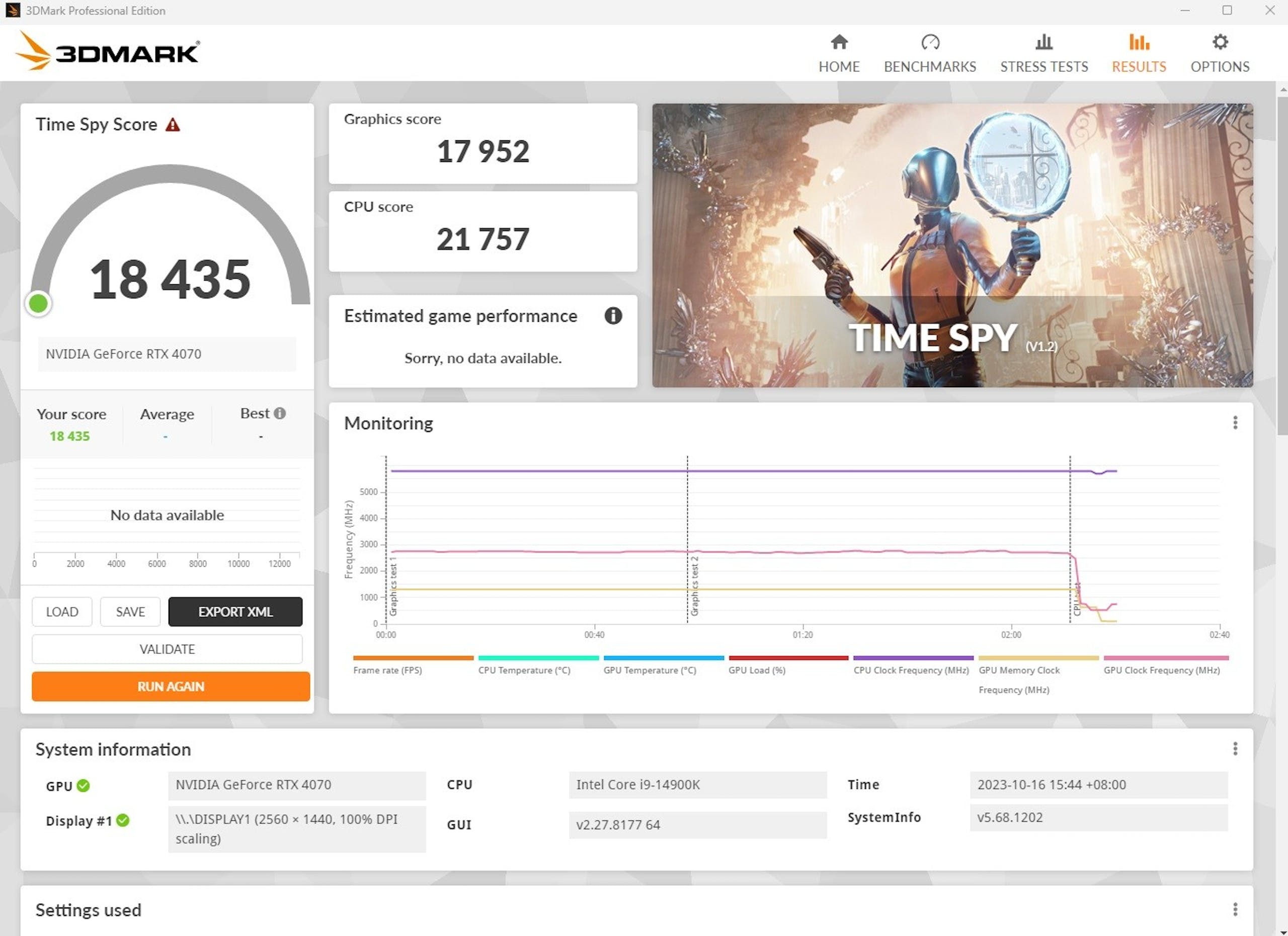Click Your score value 18 435
The image size is (1288, 936).
pos(69,436)
